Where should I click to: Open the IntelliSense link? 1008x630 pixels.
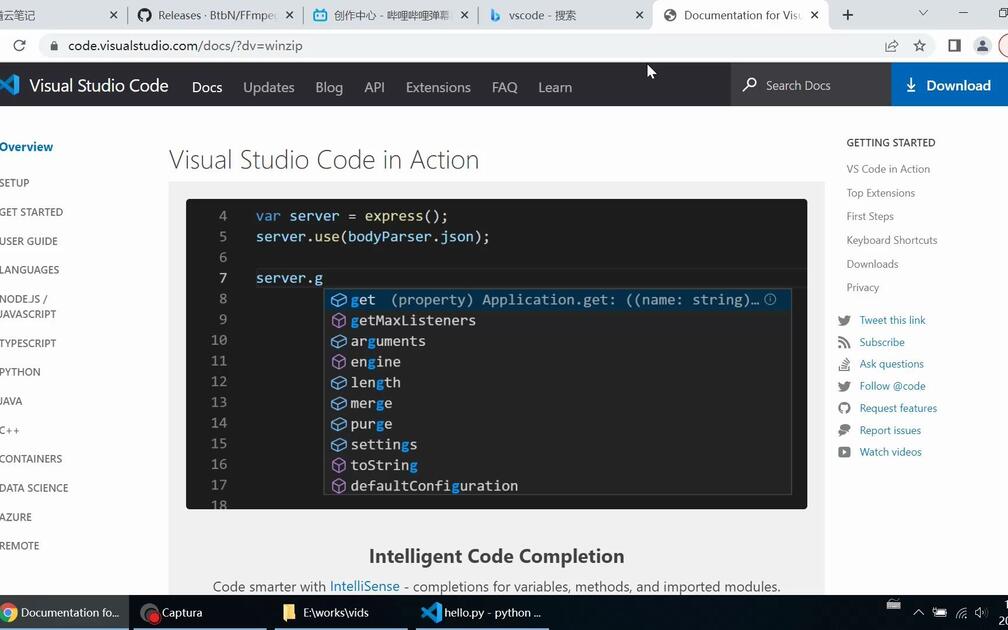pyautogui.click(x=364, y=586)
